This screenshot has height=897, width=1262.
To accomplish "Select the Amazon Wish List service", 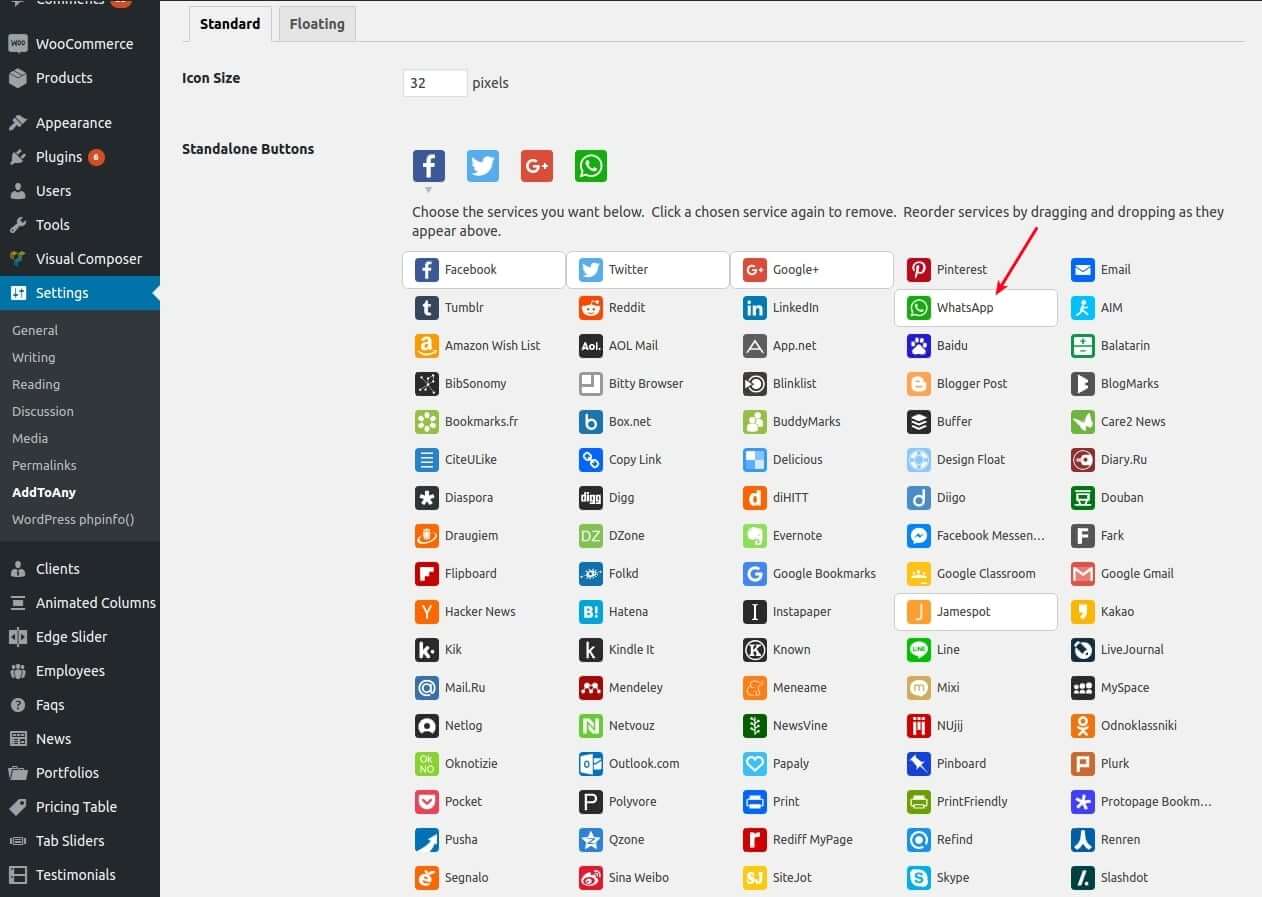I will click(483, 346).
